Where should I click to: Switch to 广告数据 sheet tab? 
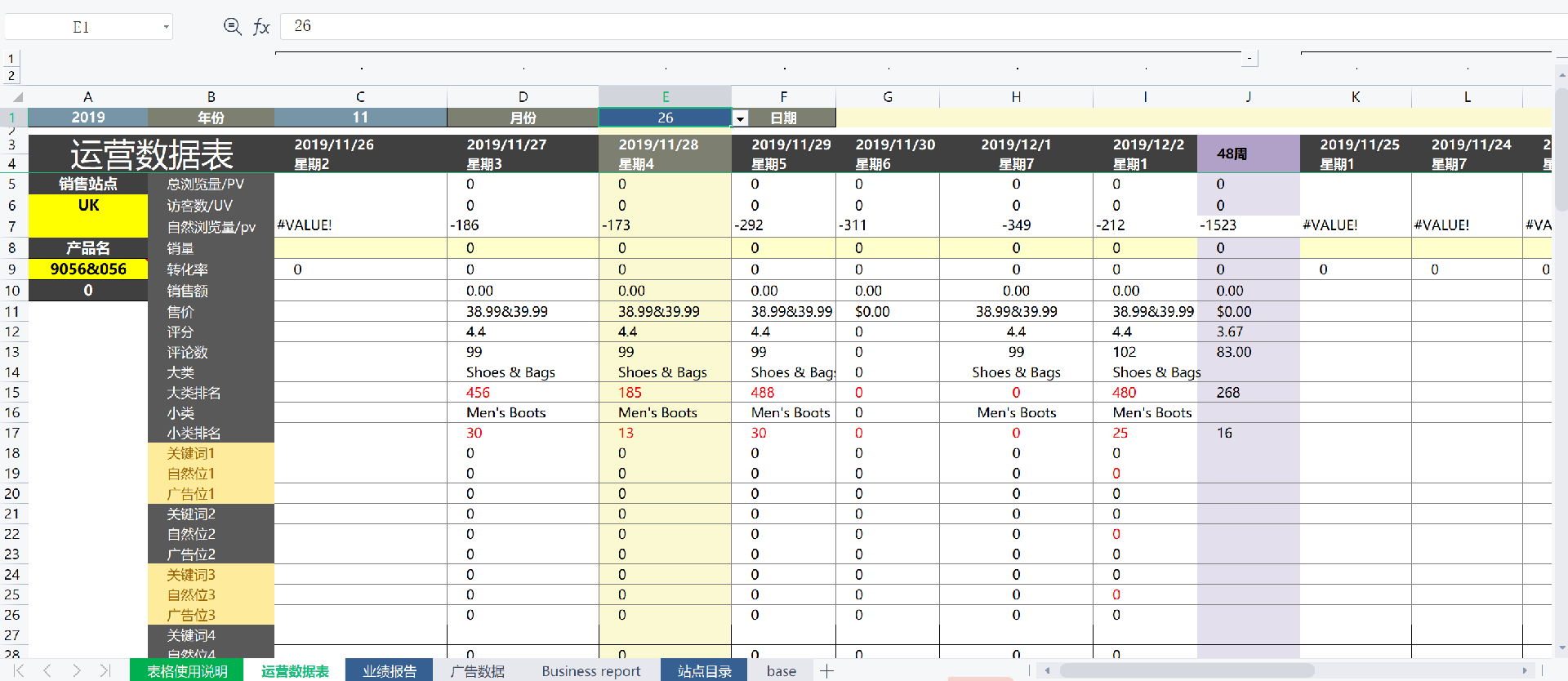pos(478,670)
